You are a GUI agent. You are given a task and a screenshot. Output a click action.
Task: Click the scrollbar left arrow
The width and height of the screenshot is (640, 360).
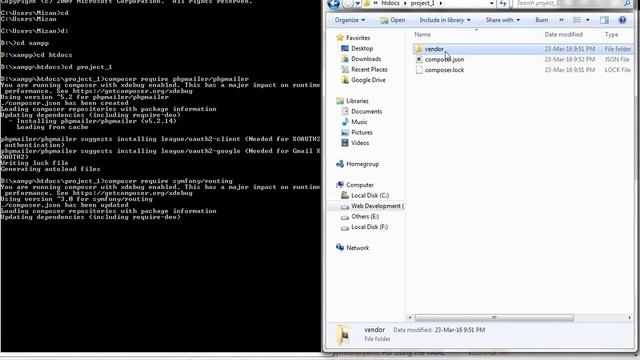coord(410,318)
